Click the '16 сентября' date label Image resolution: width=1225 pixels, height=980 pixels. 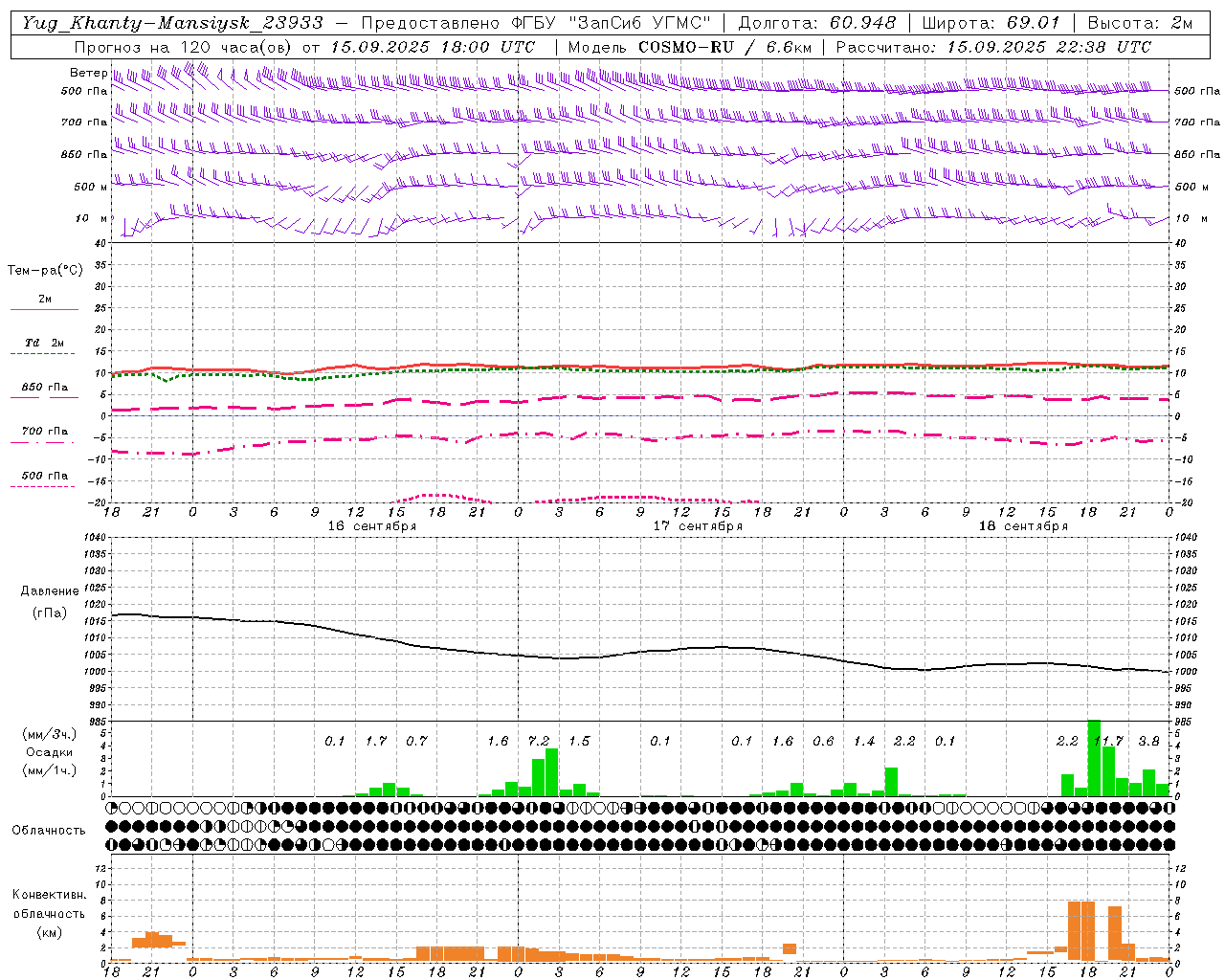(x=372, y=525)
